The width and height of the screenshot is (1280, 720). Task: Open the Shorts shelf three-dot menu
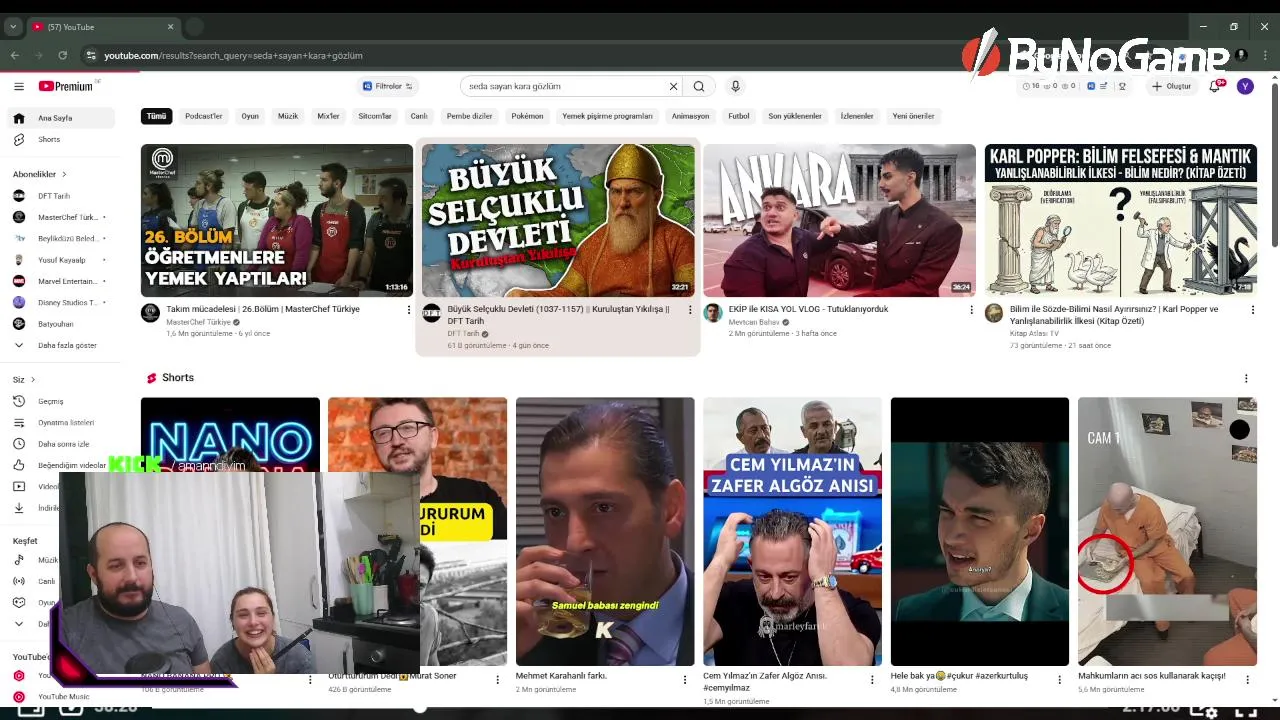point(1246,378)
